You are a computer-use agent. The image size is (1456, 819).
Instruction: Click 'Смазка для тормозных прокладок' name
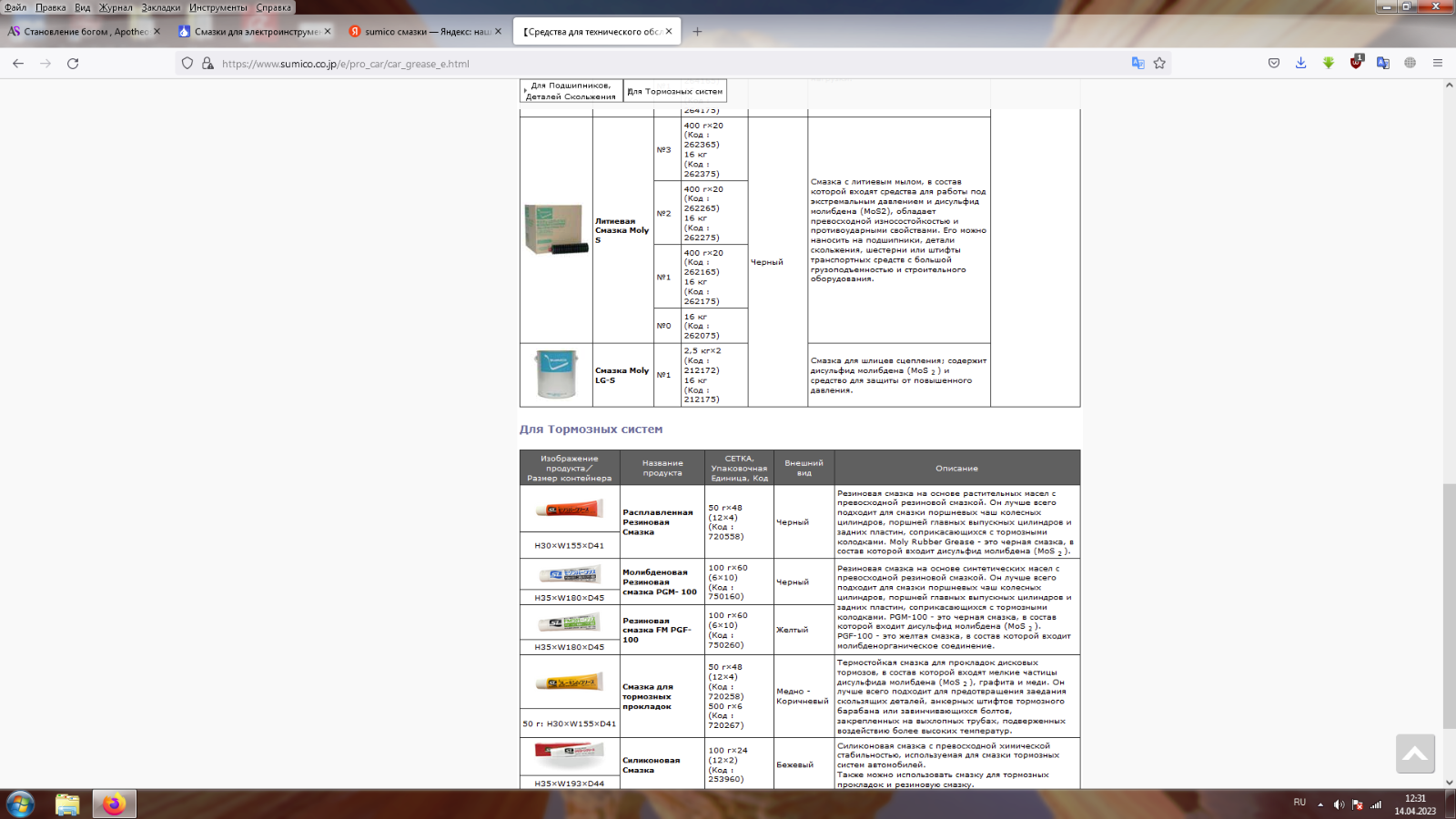point(648,696)
